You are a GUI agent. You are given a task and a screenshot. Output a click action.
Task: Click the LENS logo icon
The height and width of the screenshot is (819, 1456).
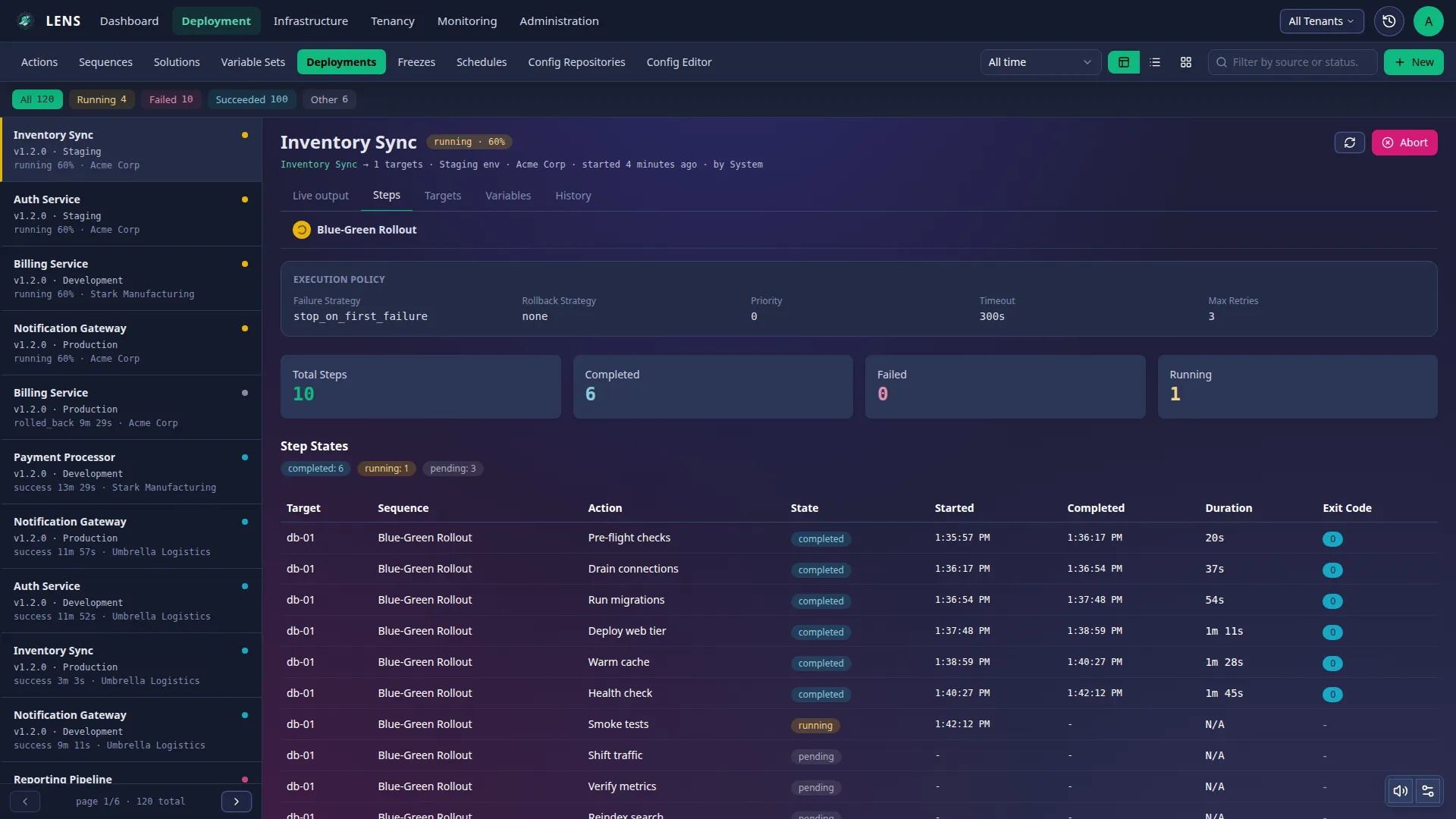25,20
